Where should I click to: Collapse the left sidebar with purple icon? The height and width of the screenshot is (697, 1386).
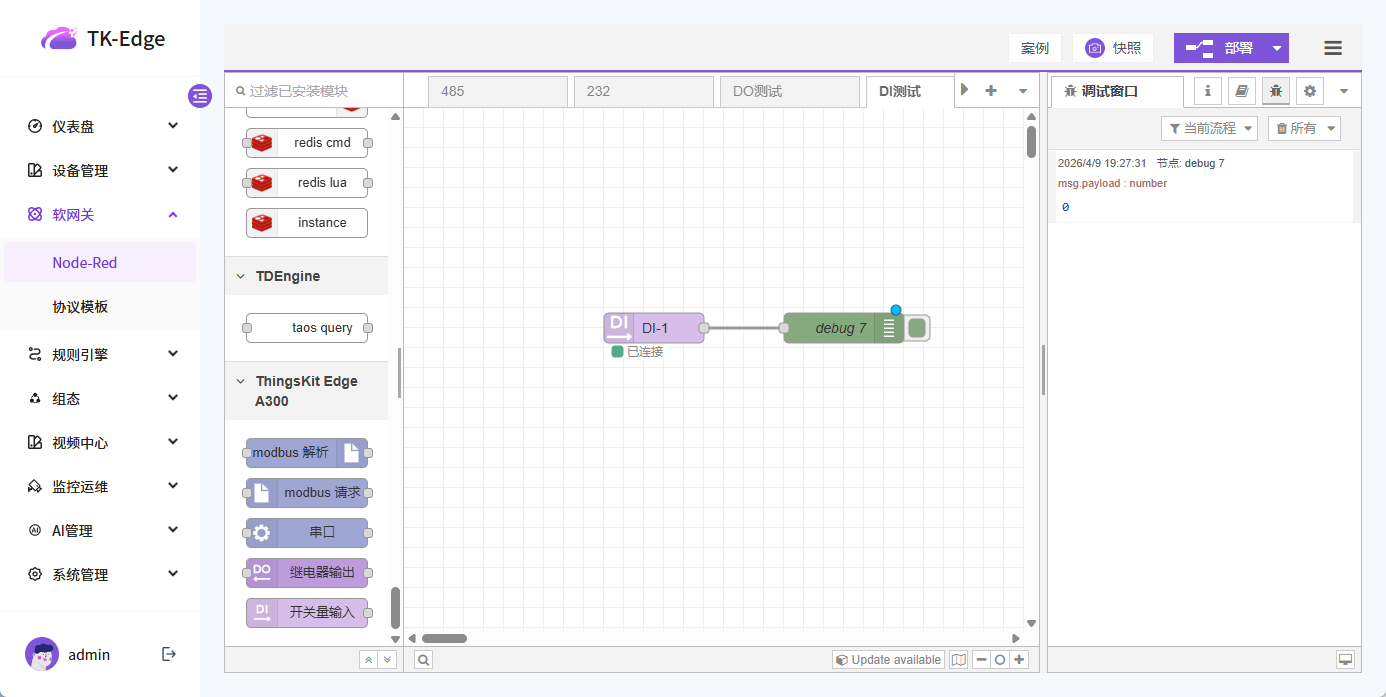[x=200, y=96]
